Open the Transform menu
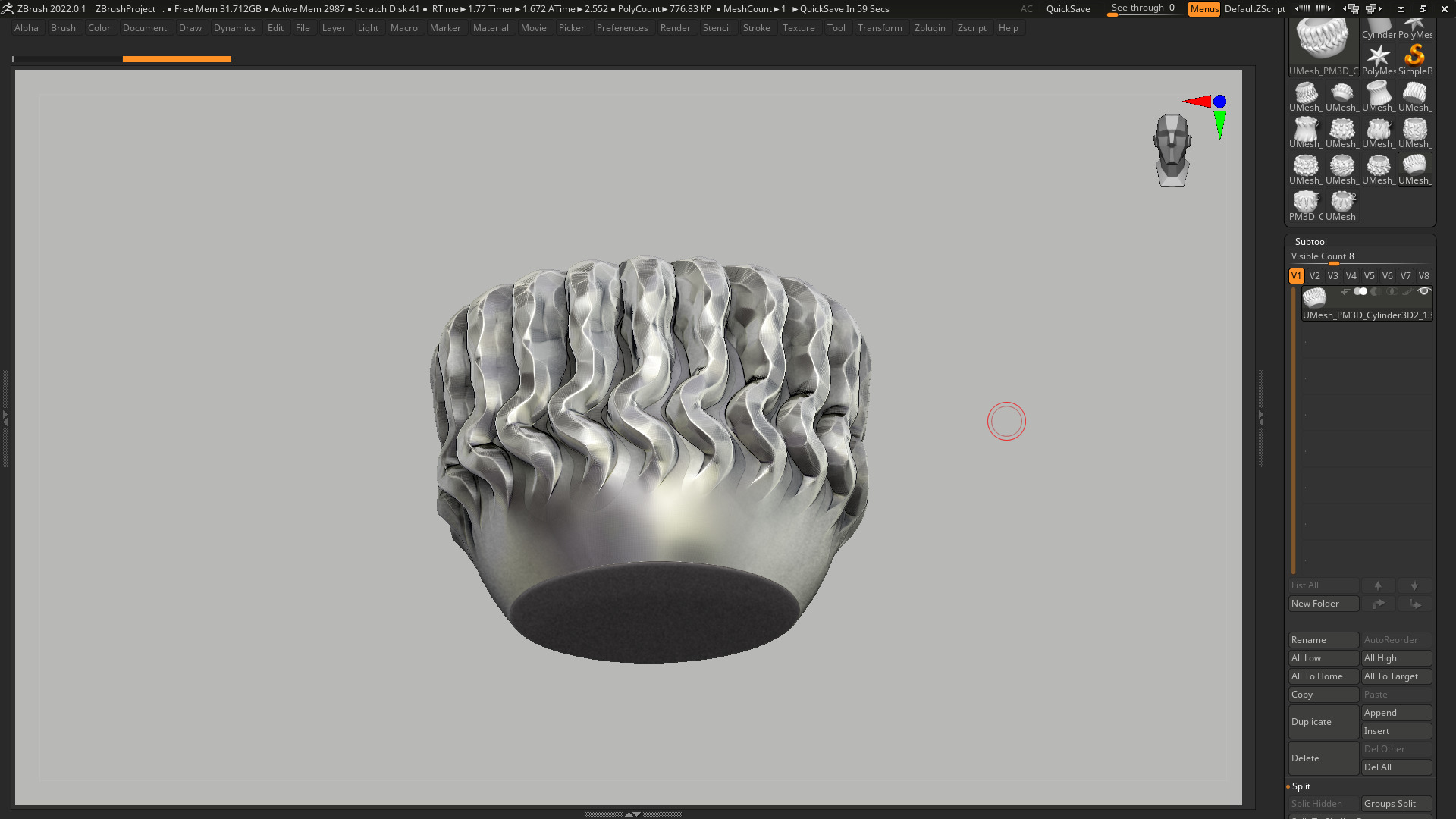This screenshot has height=819, width=1456. [880, 28]
